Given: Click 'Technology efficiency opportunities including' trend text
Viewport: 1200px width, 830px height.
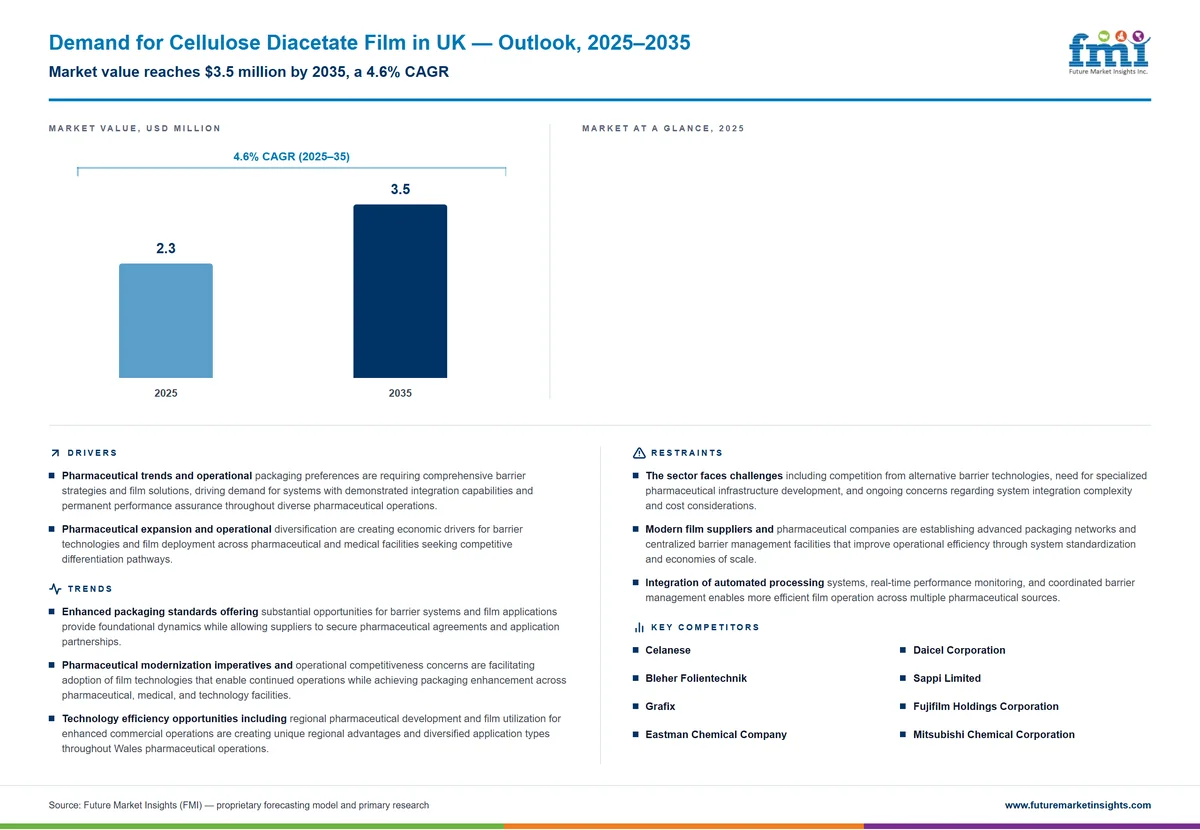Looking at the screenshot, I should pyautogui.click(x=174, y=718).
